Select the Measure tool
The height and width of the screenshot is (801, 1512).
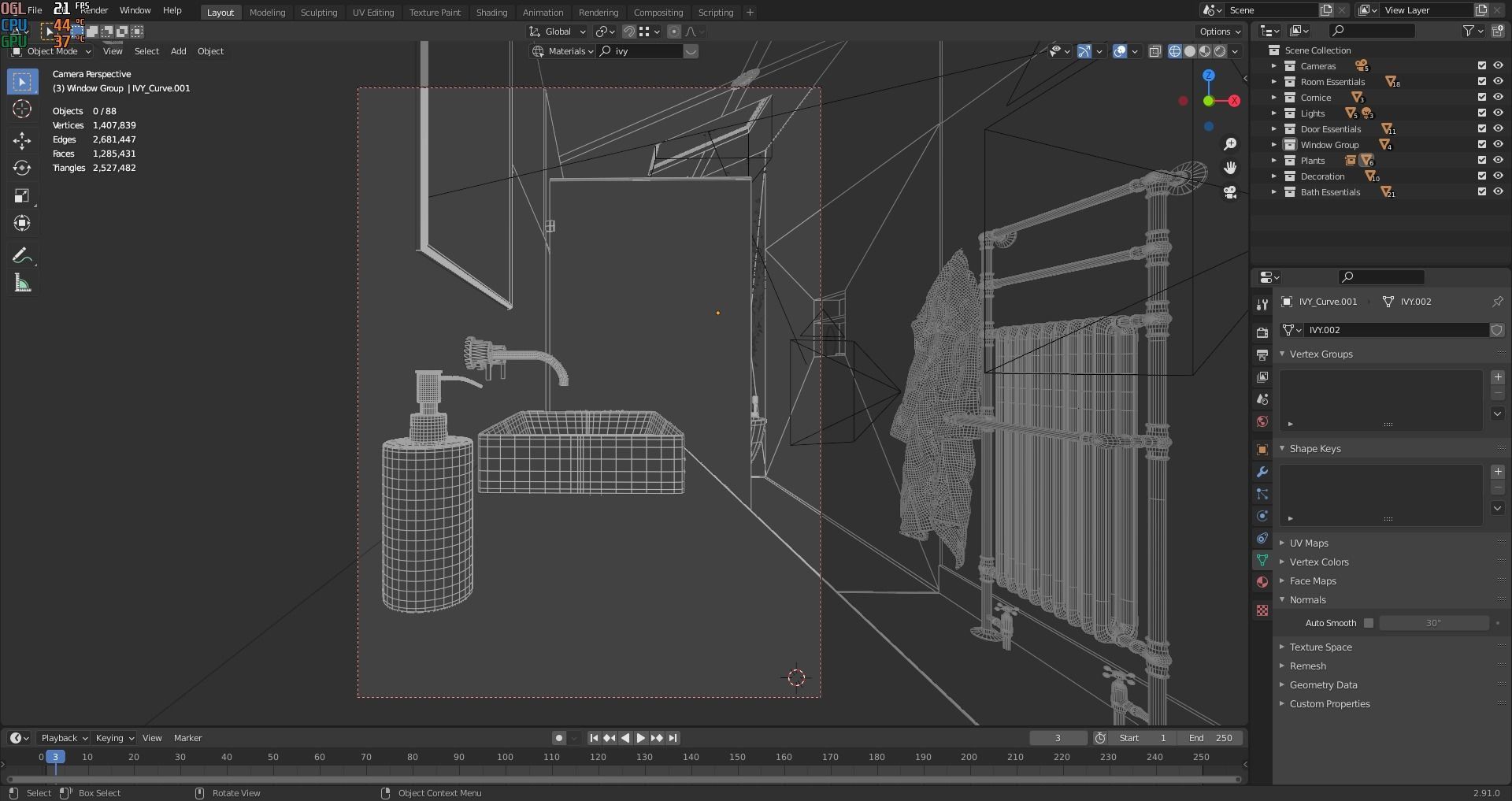pyautogui.click(x=22, y=283)
